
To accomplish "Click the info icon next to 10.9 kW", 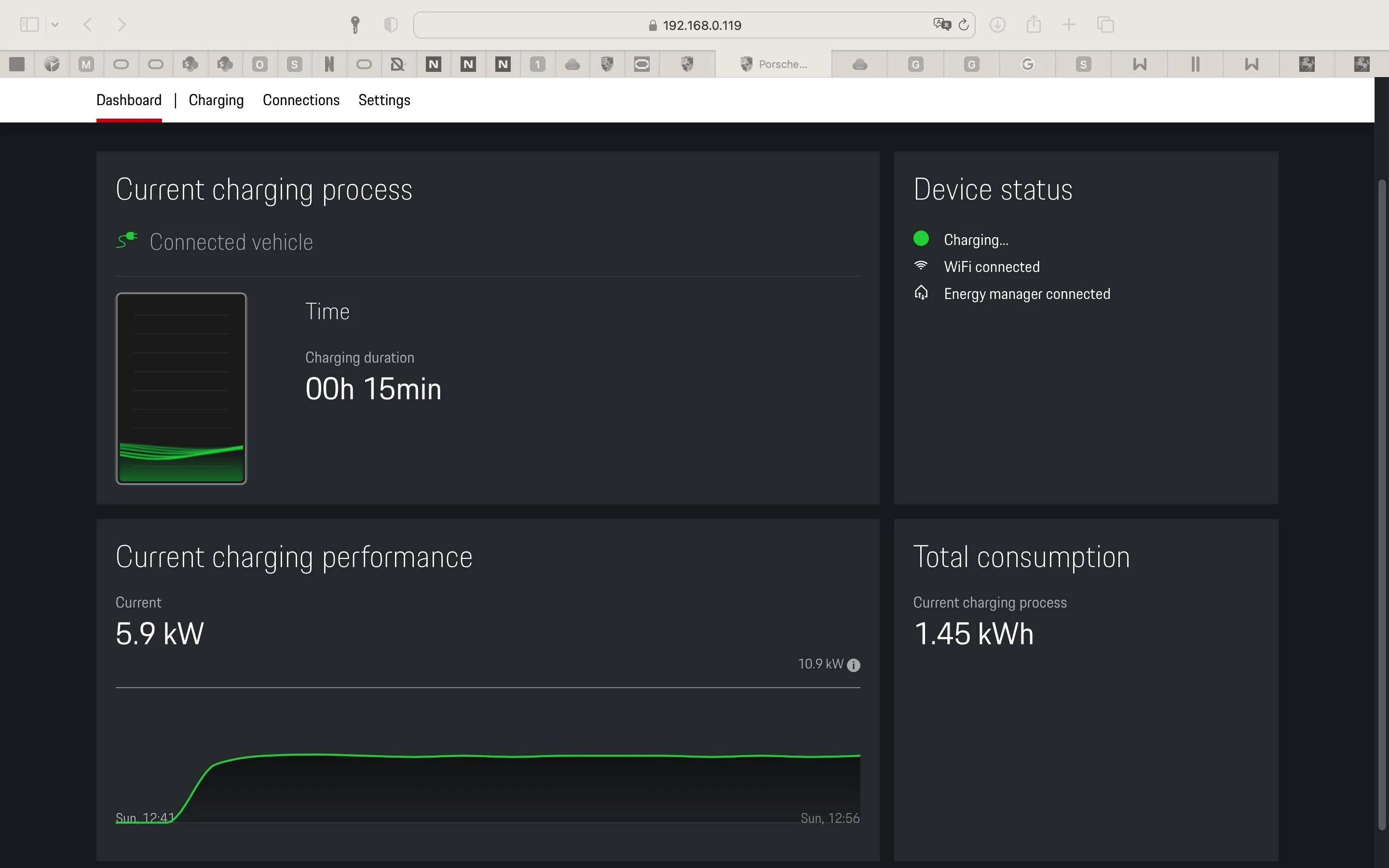I will point(854,665).
